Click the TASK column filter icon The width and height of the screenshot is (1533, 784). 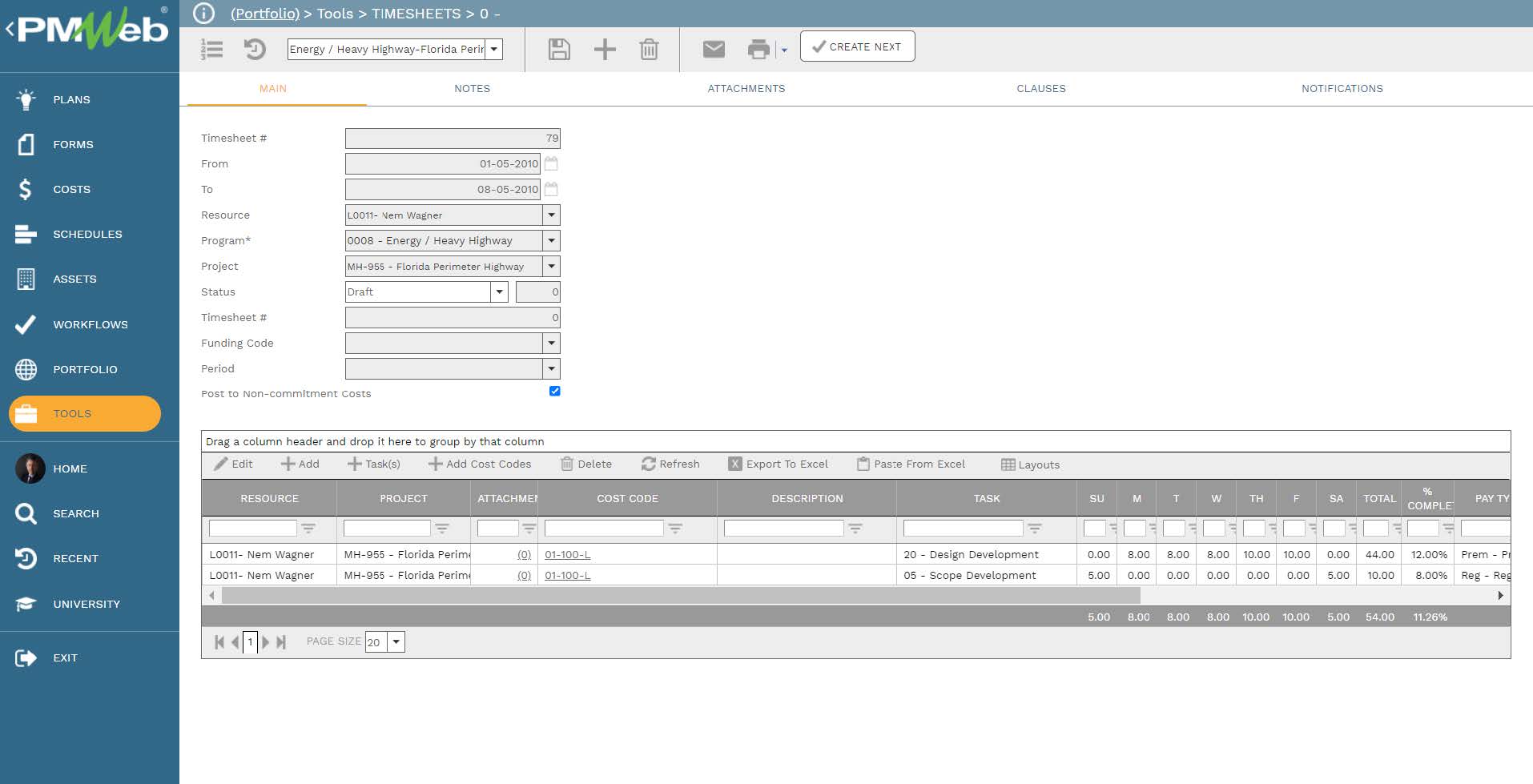coord(1035,529)
